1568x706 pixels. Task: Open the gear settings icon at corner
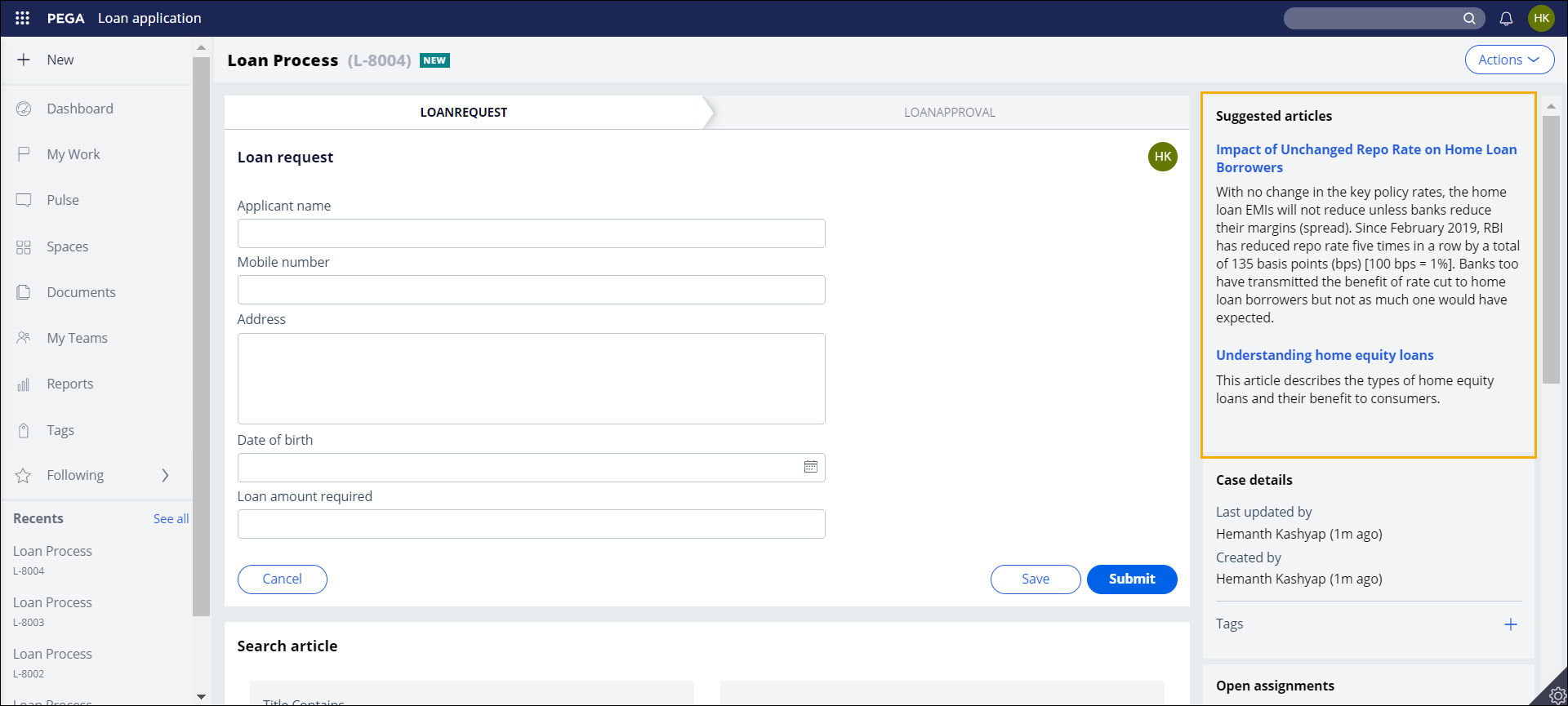click(x=1557, y=695)
